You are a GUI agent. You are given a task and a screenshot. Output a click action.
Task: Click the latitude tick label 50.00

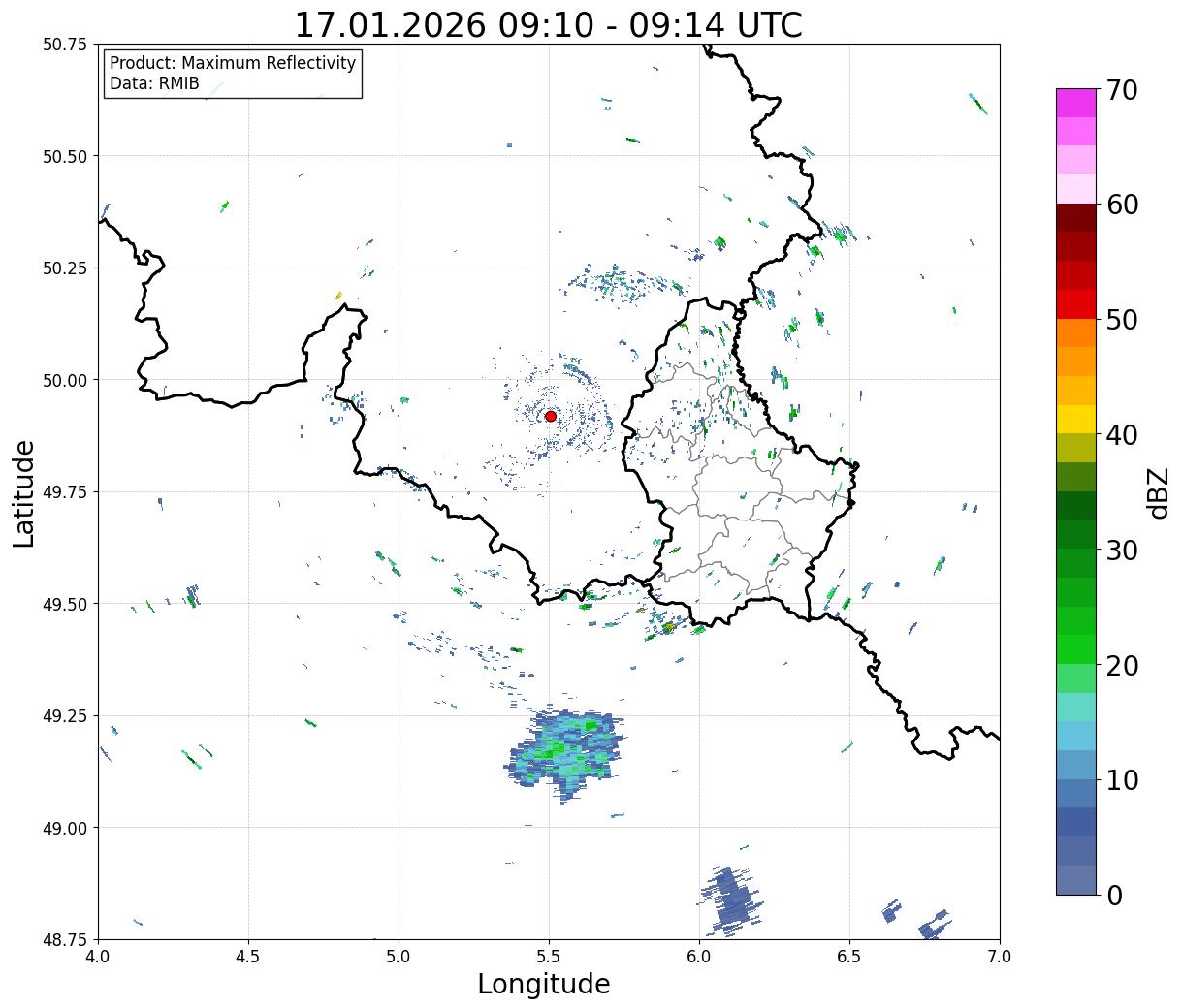65,380
